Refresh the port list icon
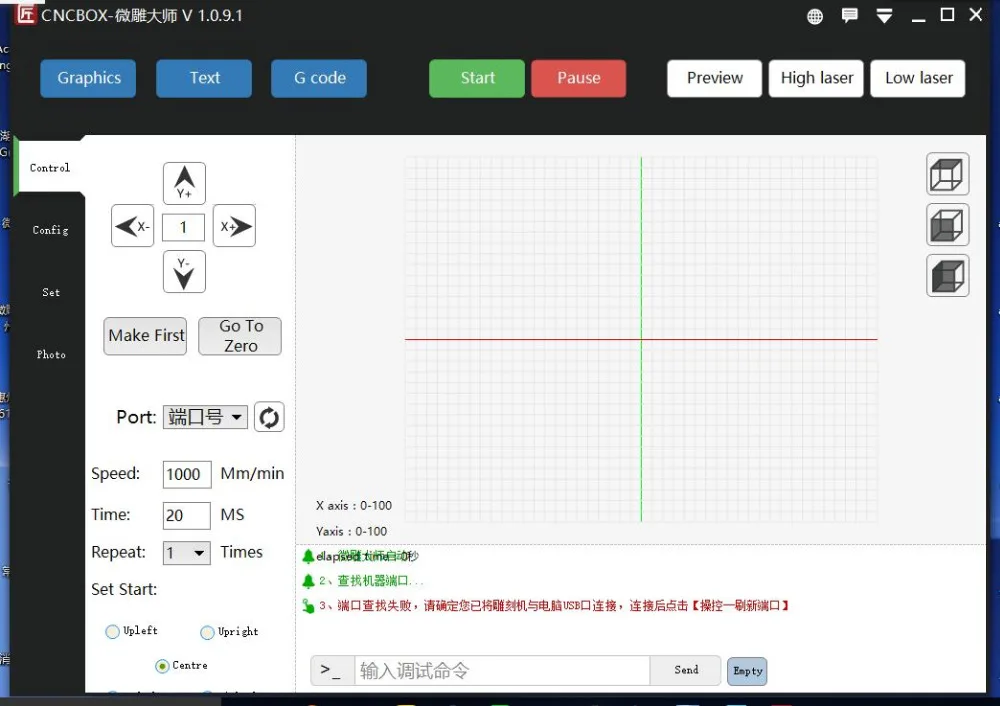The width and height of the screenshot is (1000, 706). [x=269, y=417]
